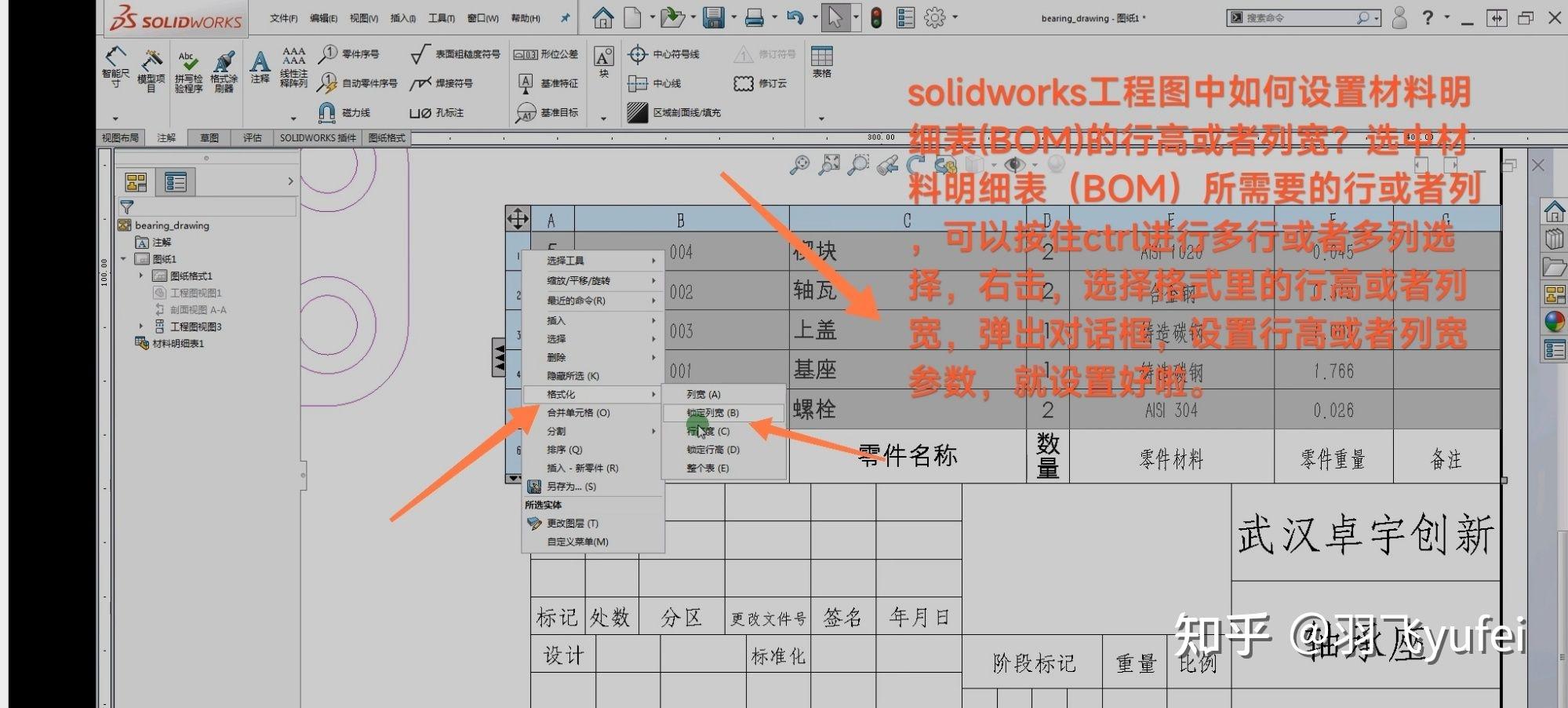The image size is (1568, 708).
Task: Expand 图纸1 in the feature tree
Action: [122, 259]
